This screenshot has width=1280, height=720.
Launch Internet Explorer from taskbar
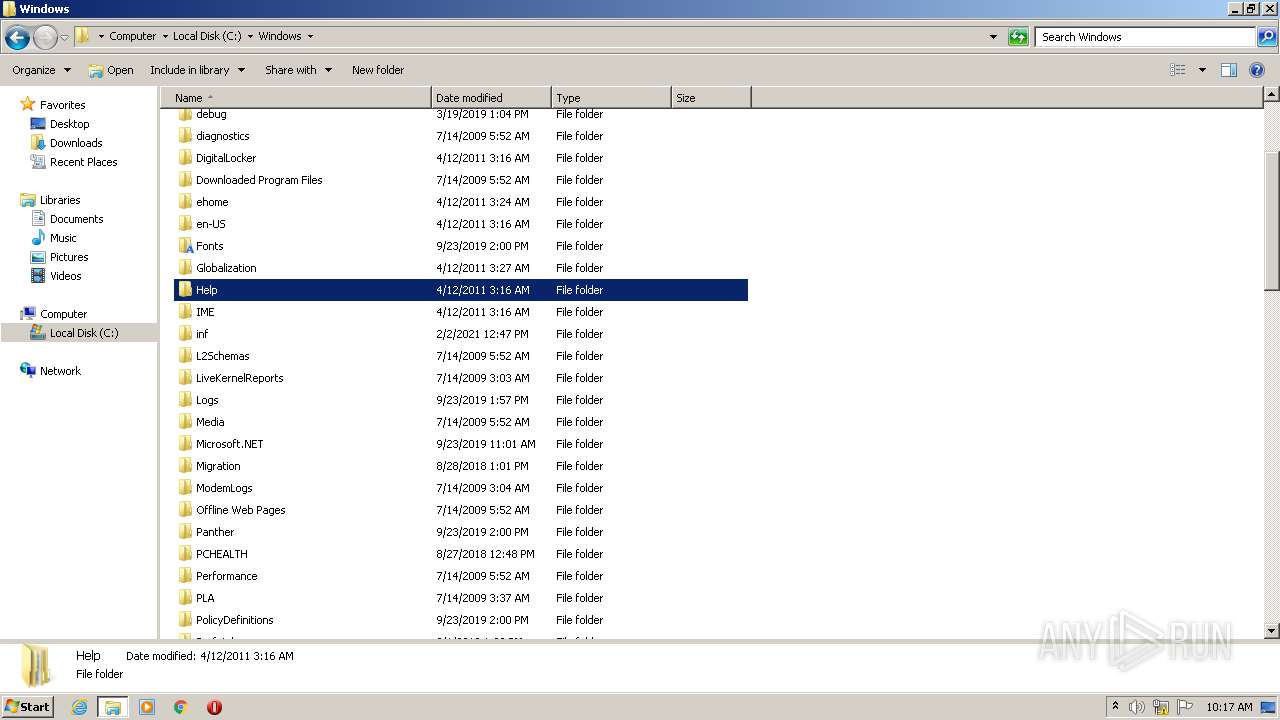(80, 707)
